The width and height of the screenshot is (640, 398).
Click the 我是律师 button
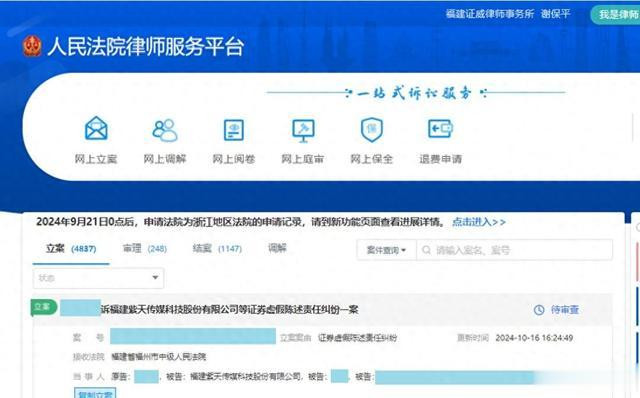tap(617, 15)
